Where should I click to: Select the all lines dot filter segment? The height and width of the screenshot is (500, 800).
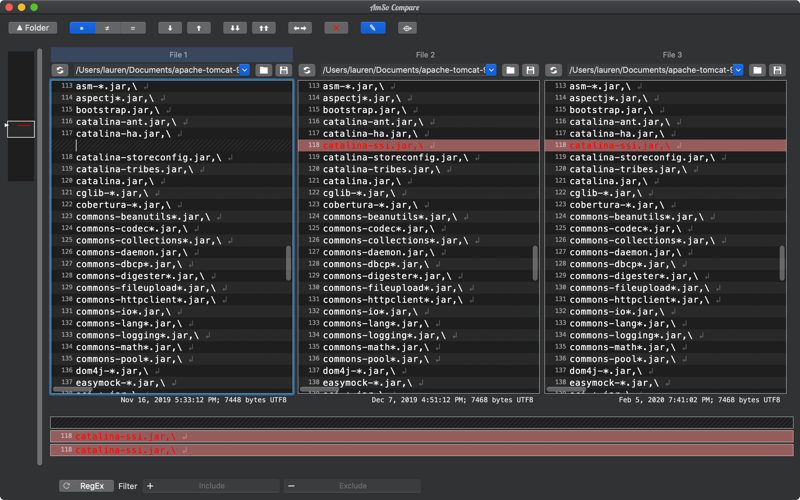tap(82, 28)
